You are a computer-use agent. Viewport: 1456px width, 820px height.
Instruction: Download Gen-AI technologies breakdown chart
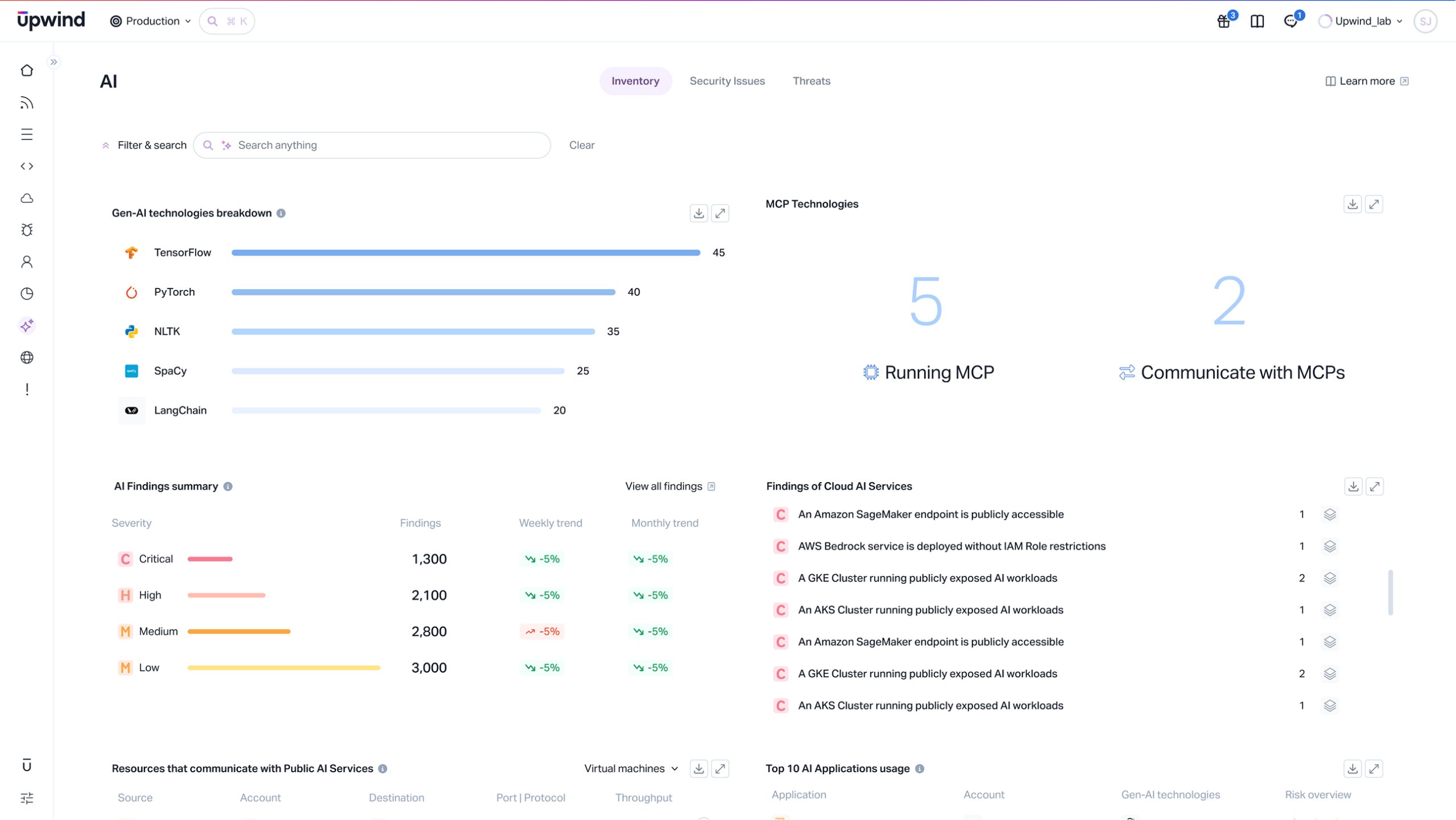[699, 213]
